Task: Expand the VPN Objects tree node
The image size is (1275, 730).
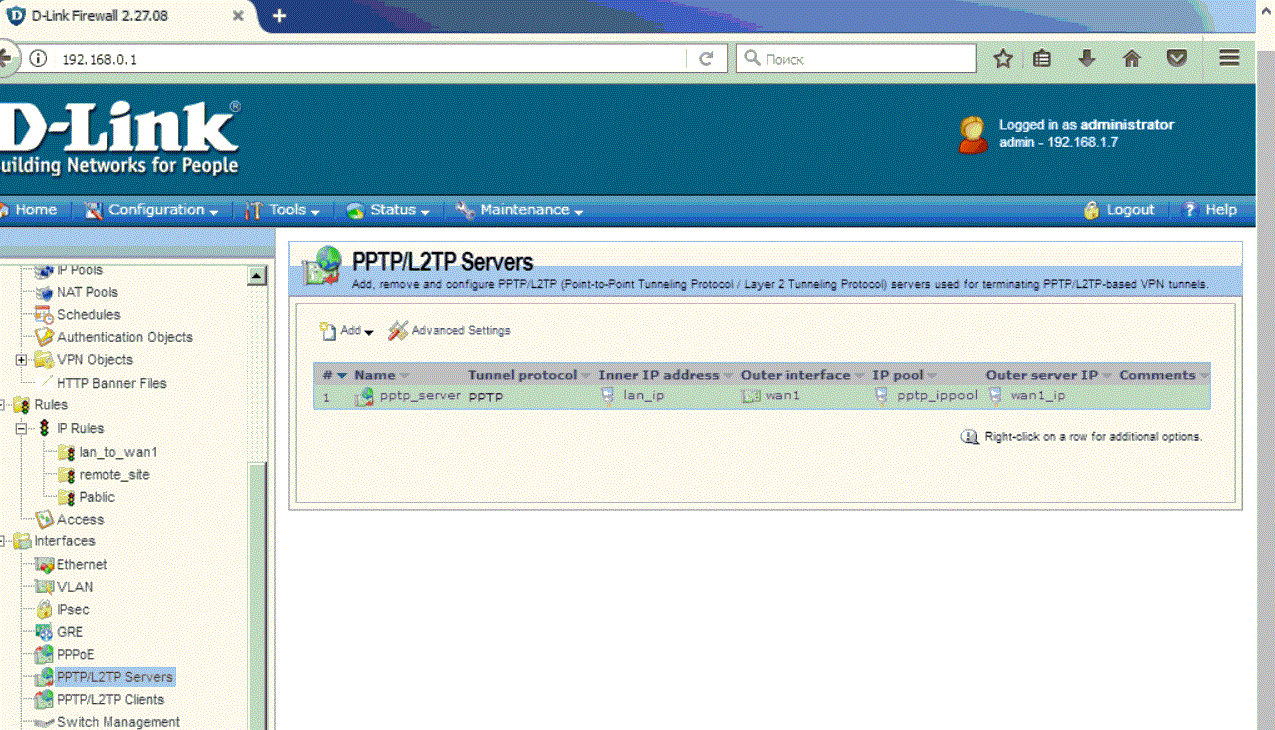Action: pos(21,359)
